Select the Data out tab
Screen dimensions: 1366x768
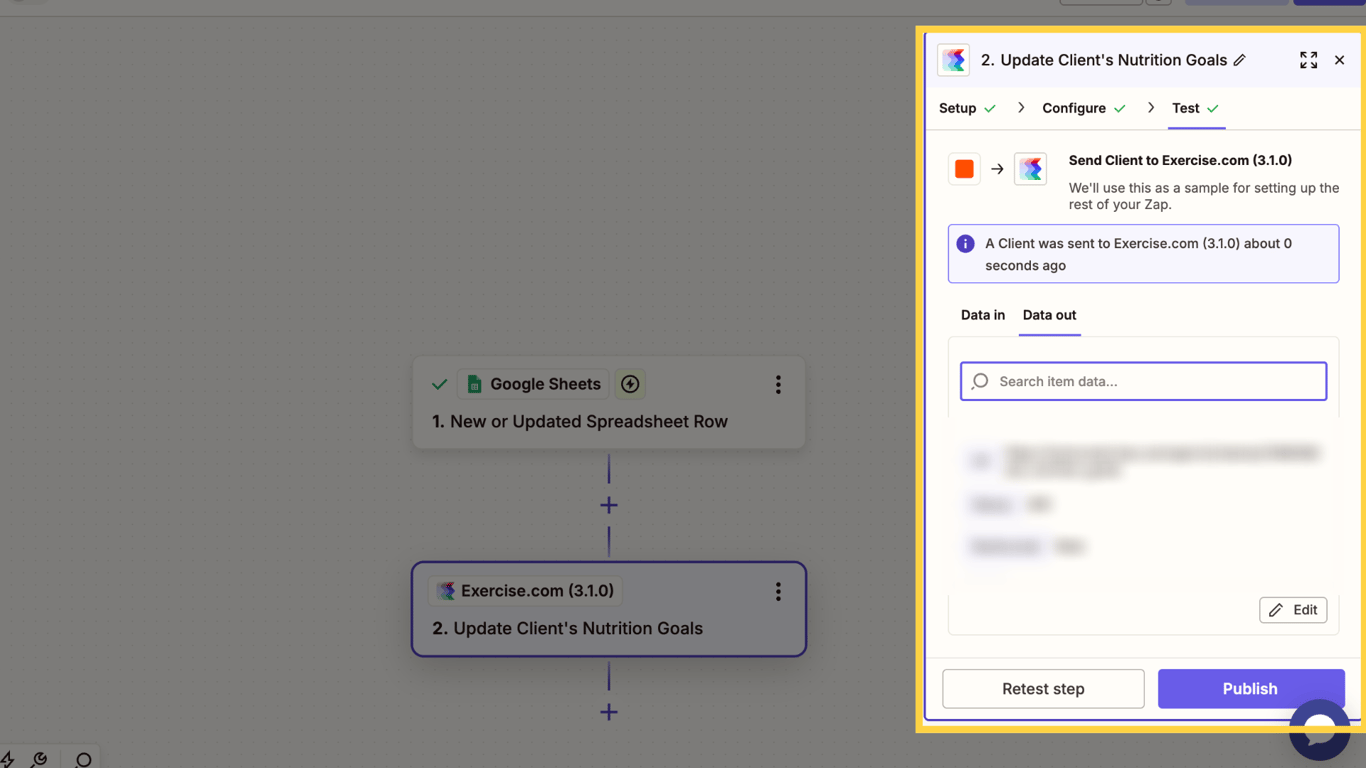[x=1049, y=315]
